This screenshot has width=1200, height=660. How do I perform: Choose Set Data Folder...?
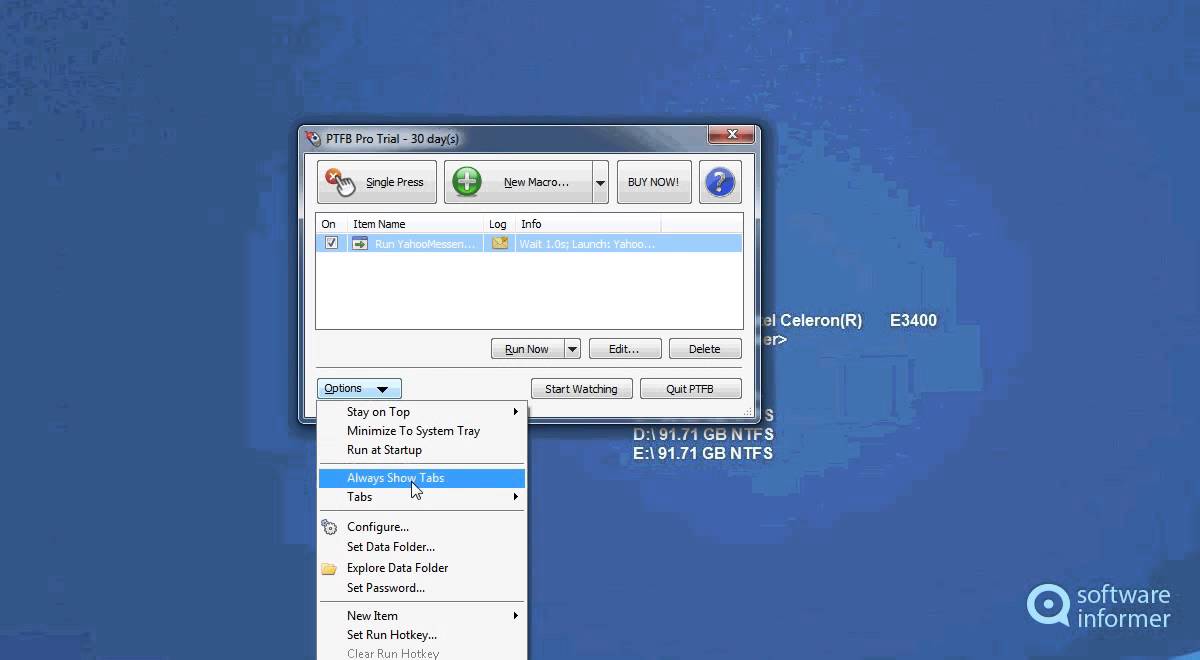421,547
